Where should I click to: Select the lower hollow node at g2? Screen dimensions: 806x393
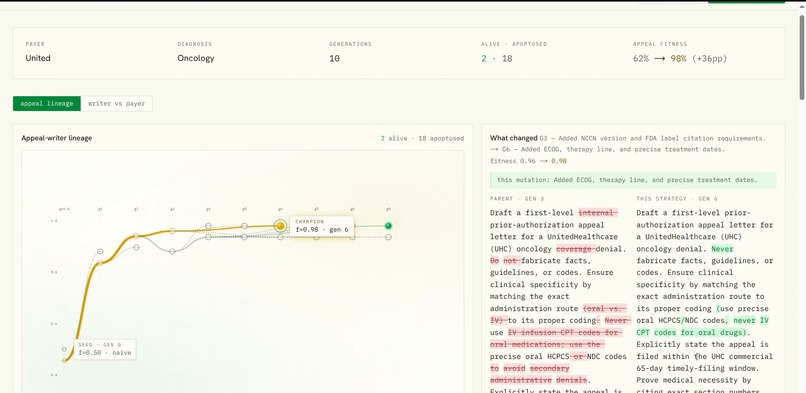tap(136, 247)
